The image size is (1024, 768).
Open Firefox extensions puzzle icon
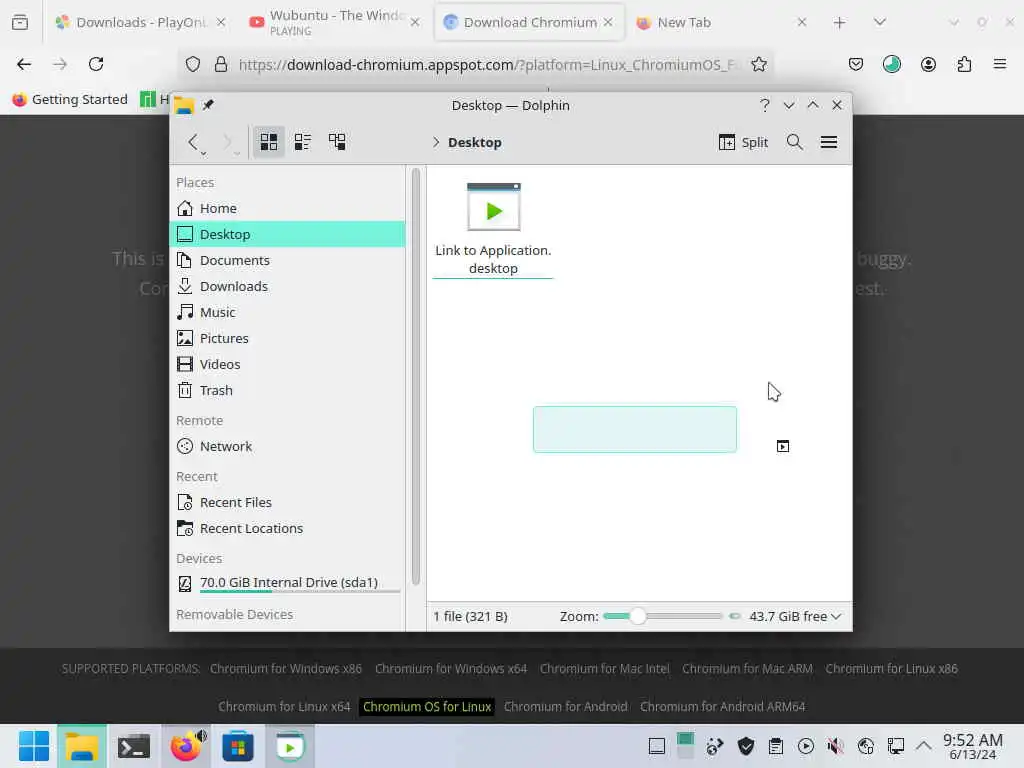point(964,64)
